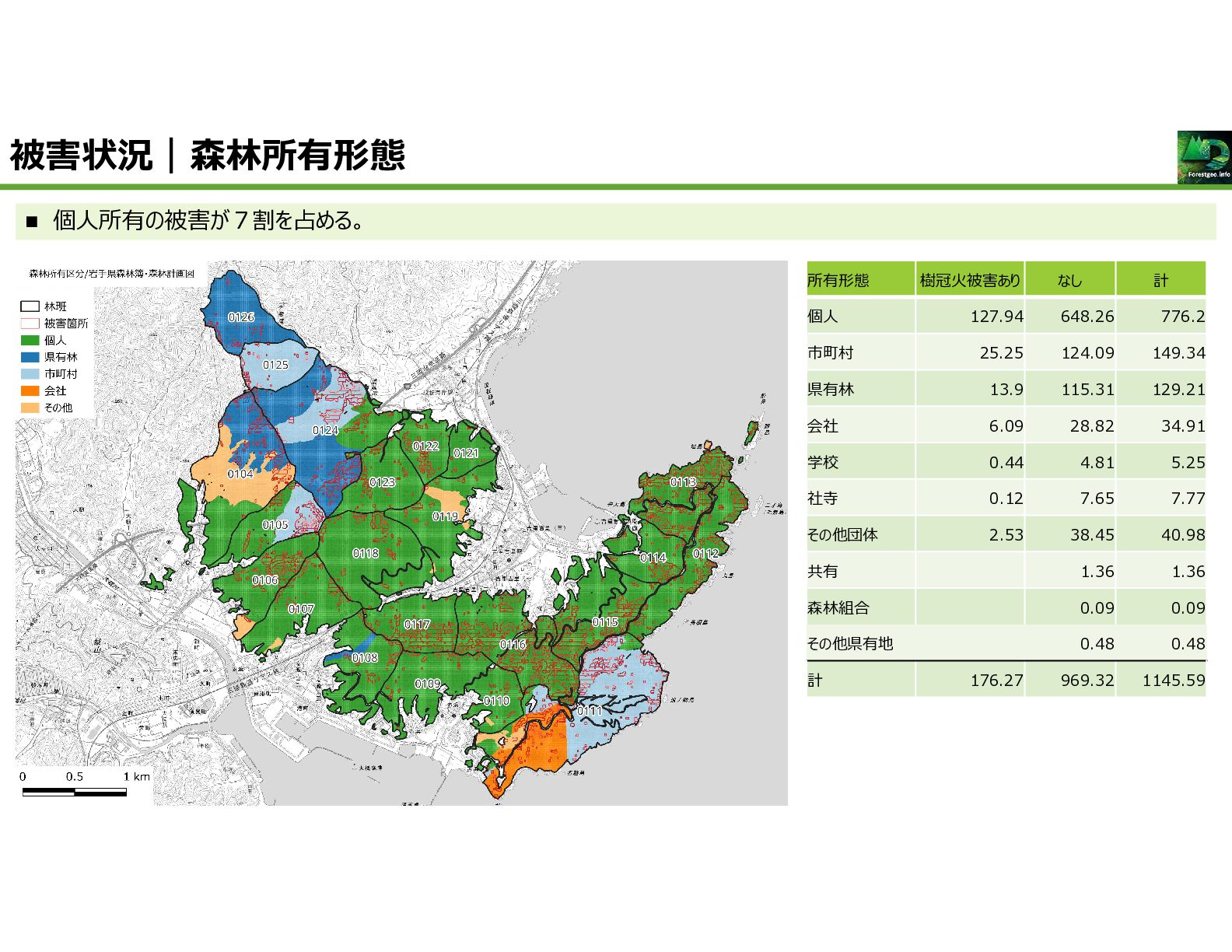Select map region labeled 0118
Image resolution: width=1232 pixels, height=952 pixels.
point(366,553)
